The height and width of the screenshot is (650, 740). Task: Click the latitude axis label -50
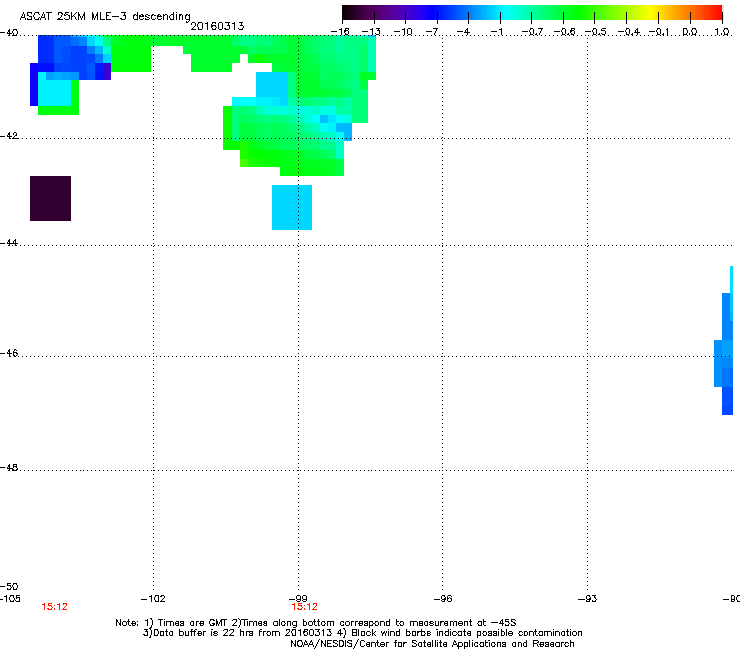click(9, 586)
